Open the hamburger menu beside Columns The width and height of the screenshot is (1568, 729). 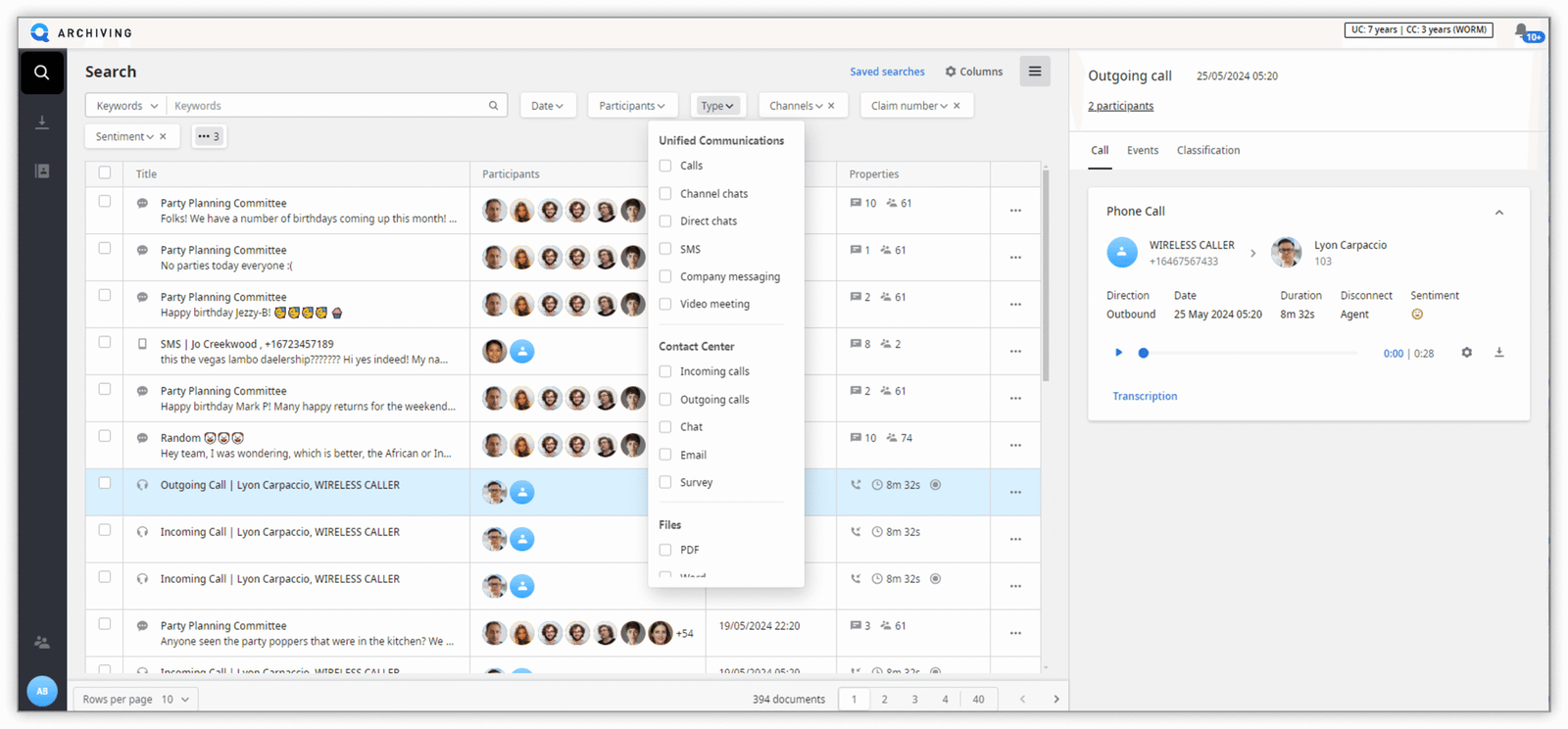(1034, 72)
